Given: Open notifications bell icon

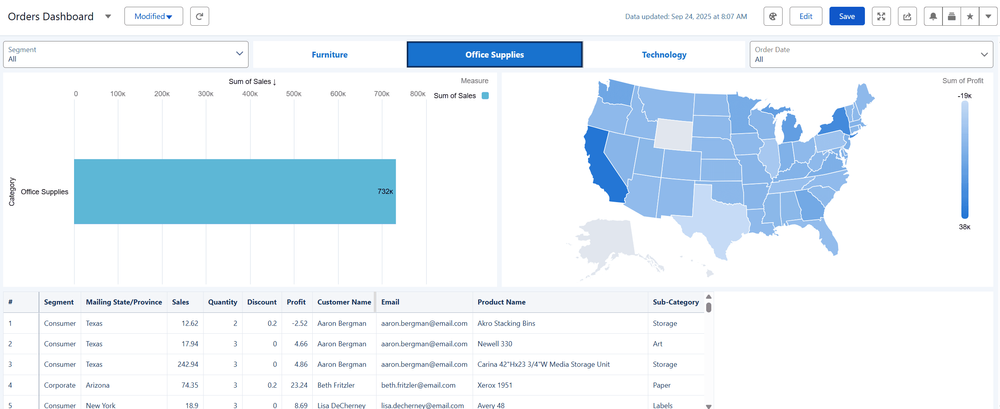Looking at the screenshot, I should pos(932,16).
